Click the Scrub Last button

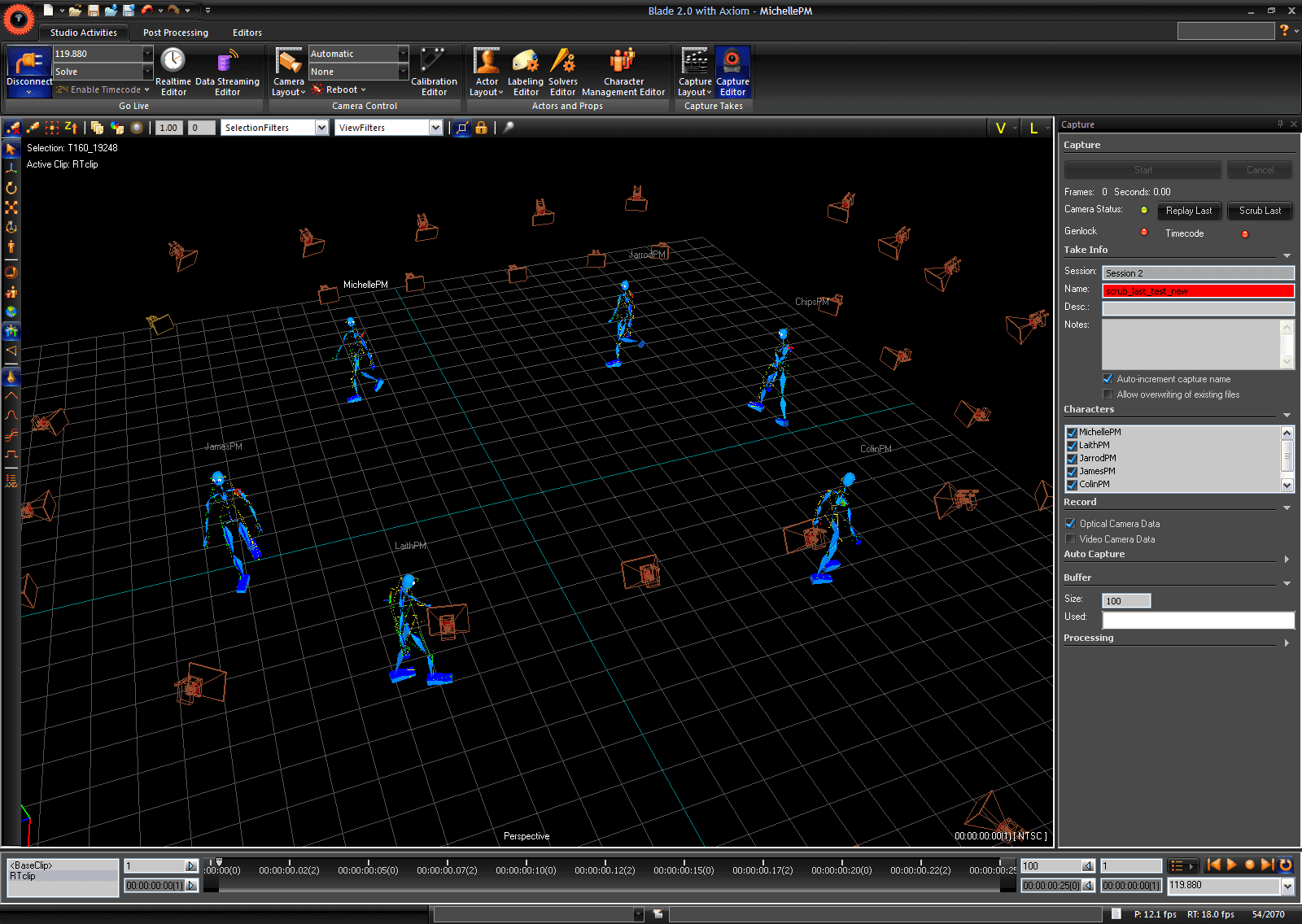coord(1260,211)
